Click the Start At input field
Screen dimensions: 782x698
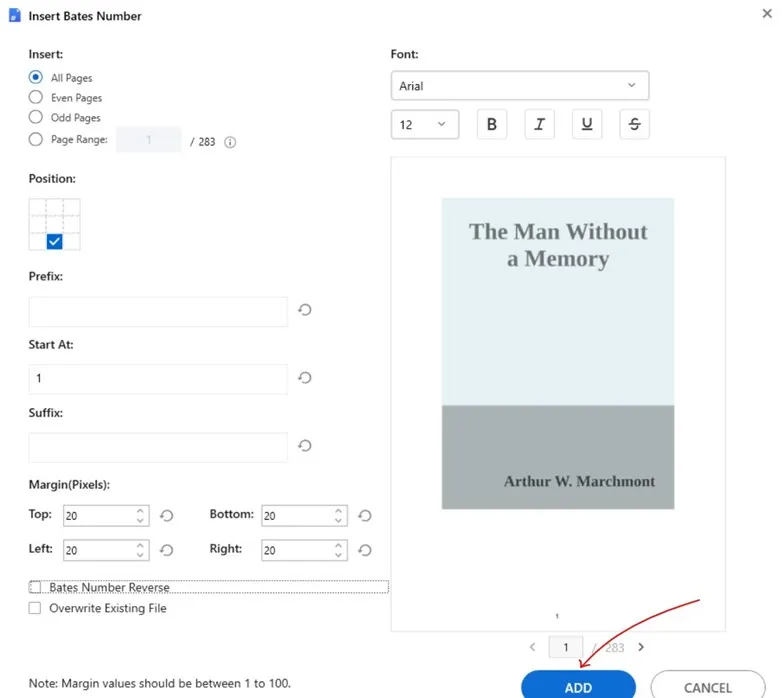(157, 379)
